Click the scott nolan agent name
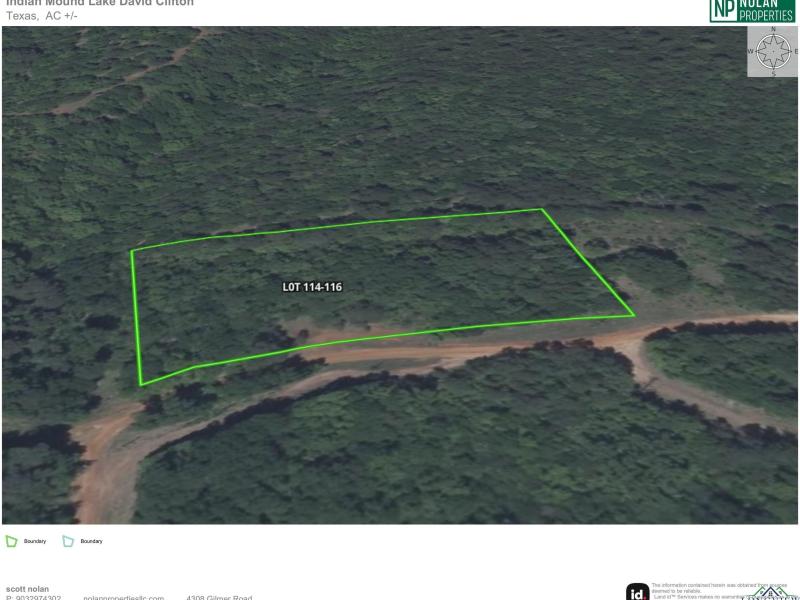Image resolution: width=800 pixels, height=600 pixels. click(28, 589)
